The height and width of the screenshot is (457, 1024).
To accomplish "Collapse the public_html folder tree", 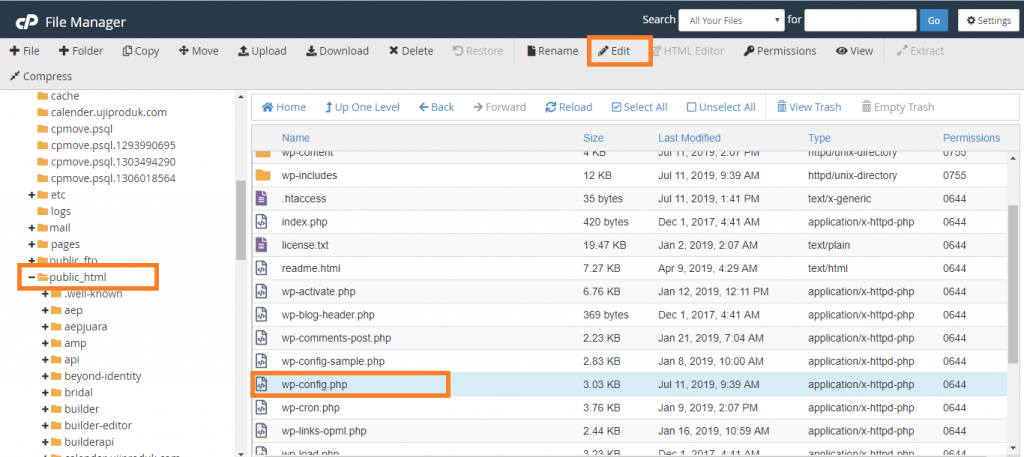I will tap(31, 277).
